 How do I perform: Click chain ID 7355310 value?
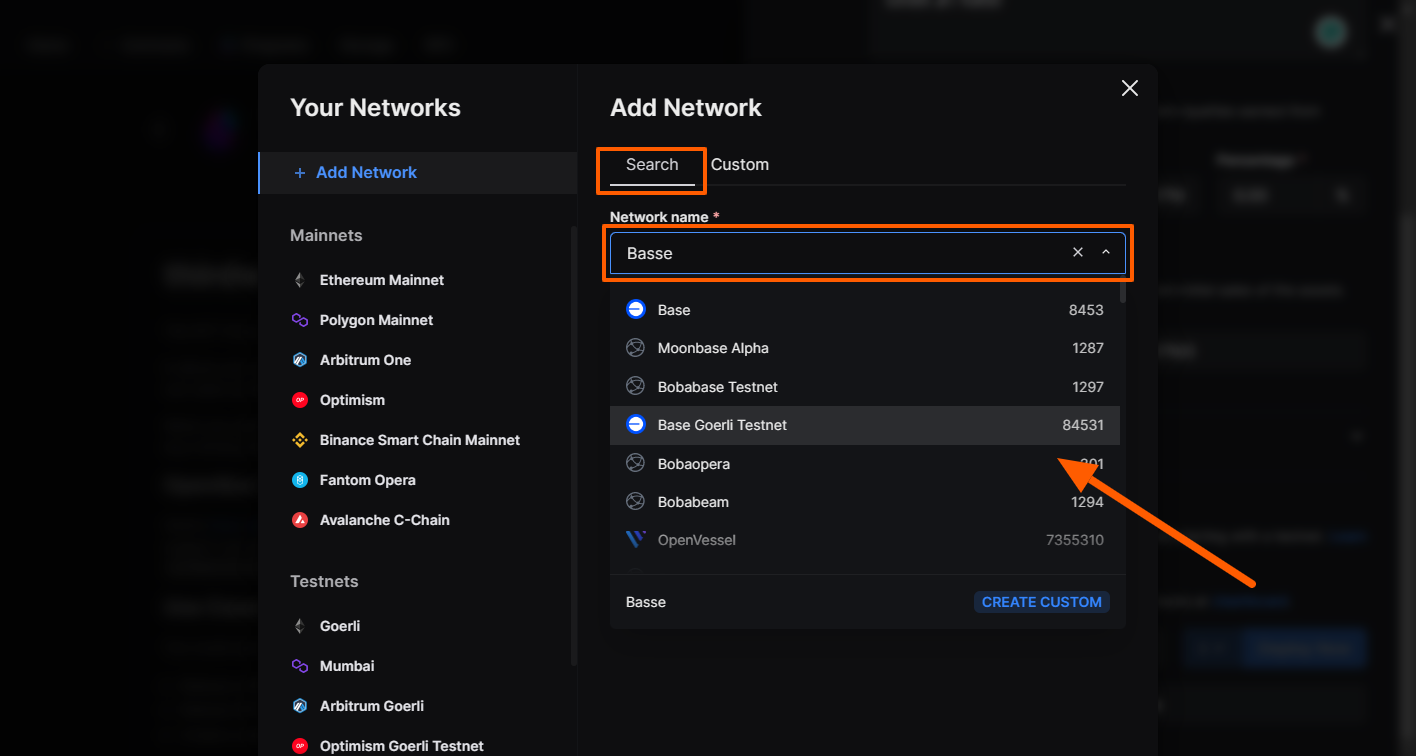tap(1075, 540)
